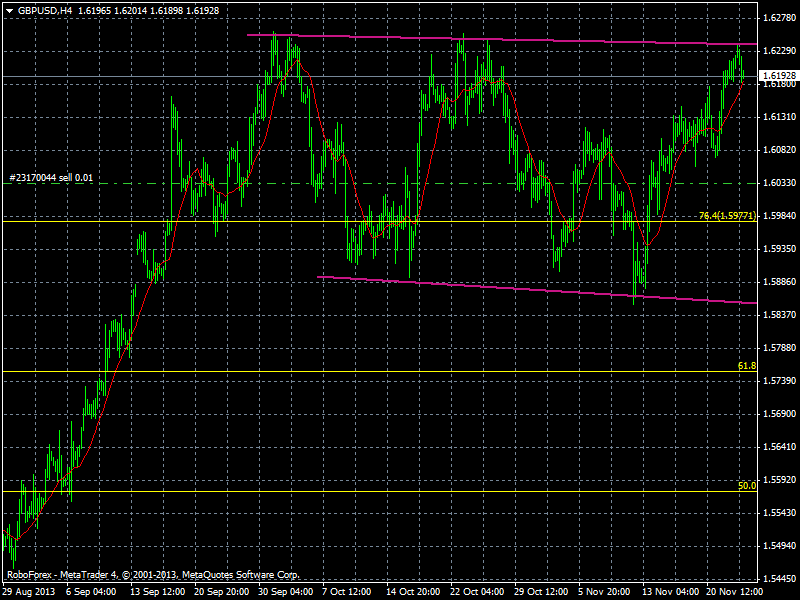800x600 pixels.
Task: Click the 20 Nov 12:00 time label
Action: click(x=734, y=592)
